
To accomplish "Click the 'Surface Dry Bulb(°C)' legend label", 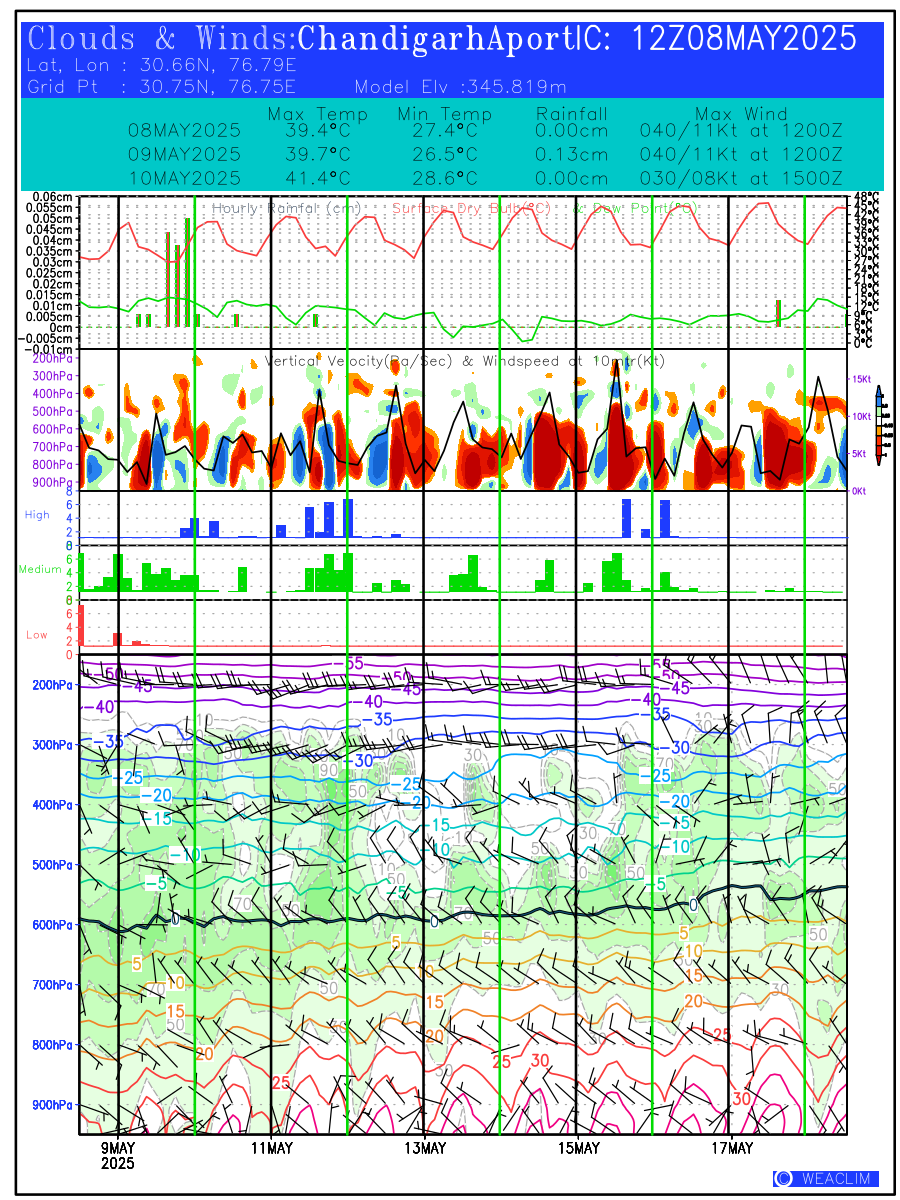I will (472, 208).
